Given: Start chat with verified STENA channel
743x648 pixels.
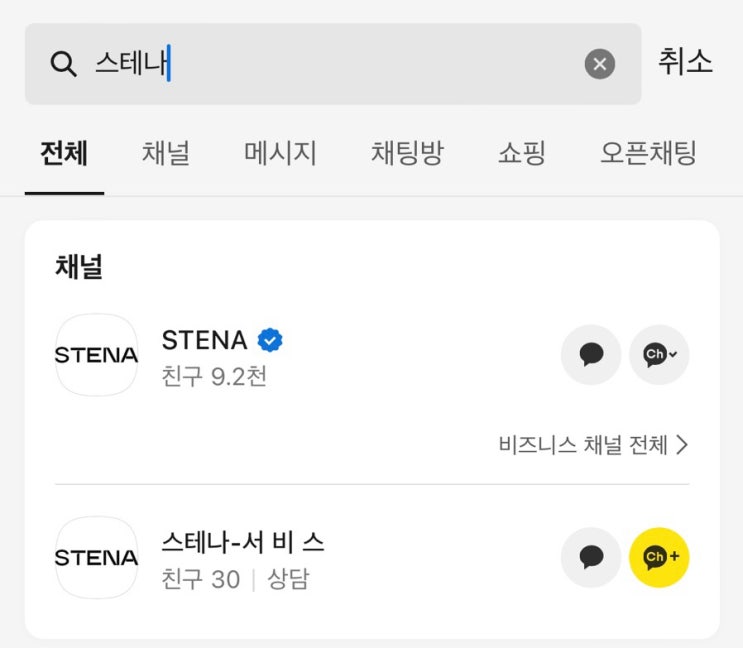Looking at the screenshot, I should 591,355.
